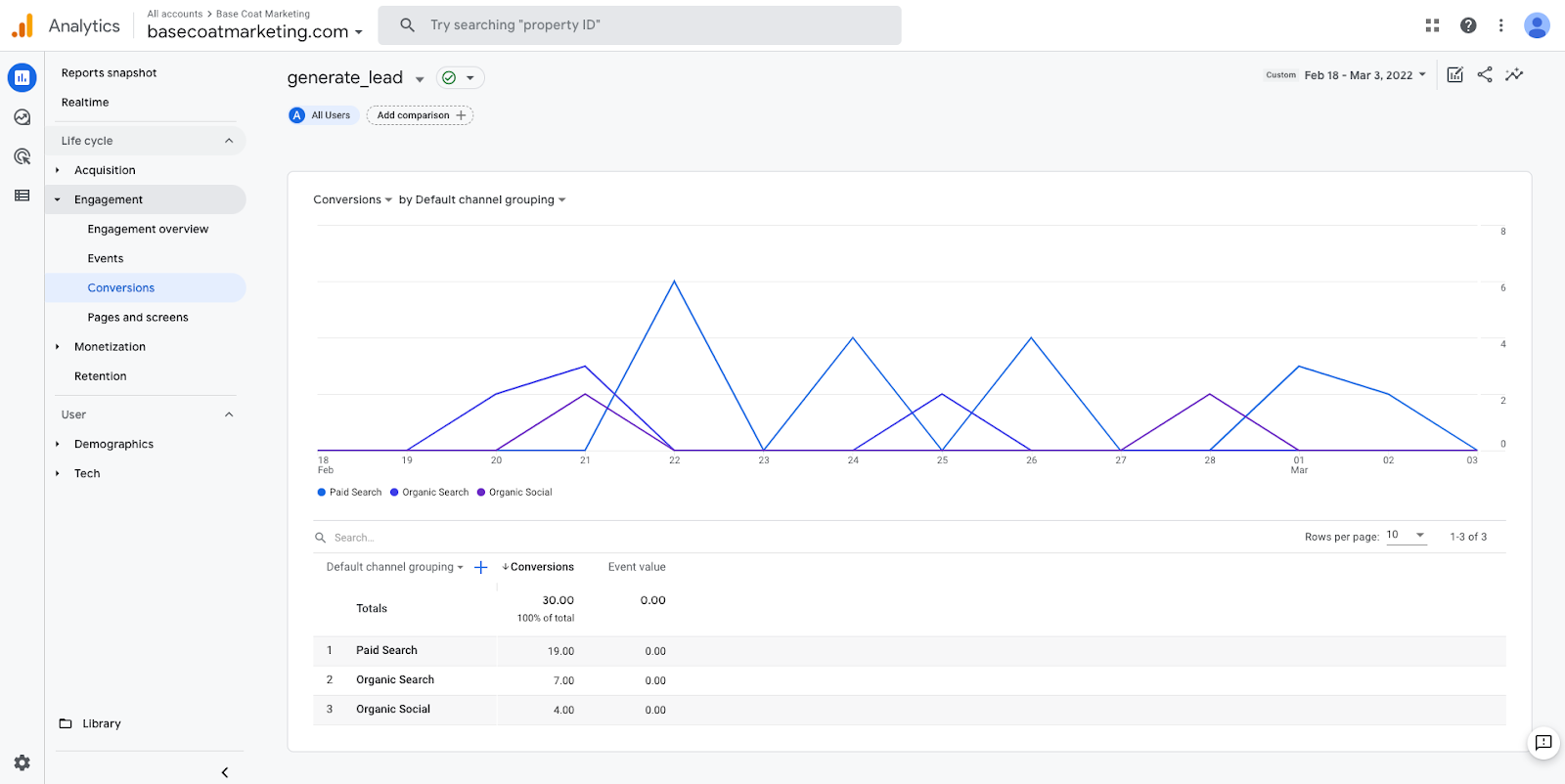The height and width of the screenshot is (784, 1565).
Task: Toggle the Organic Search legend color dot
Action: pyautogui.click(x=394, y=493)
